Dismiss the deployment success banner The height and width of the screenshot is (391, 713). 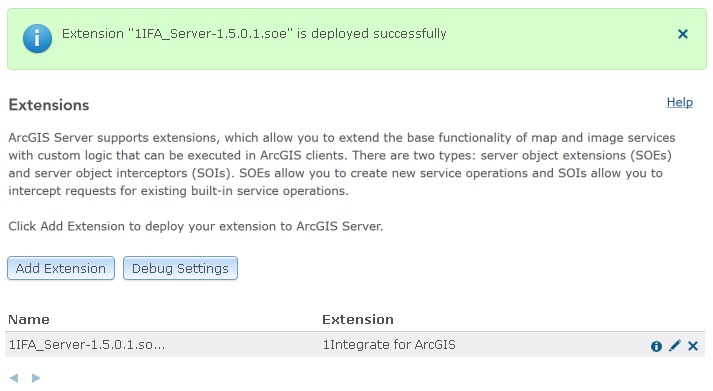click(x=683, y=34)
